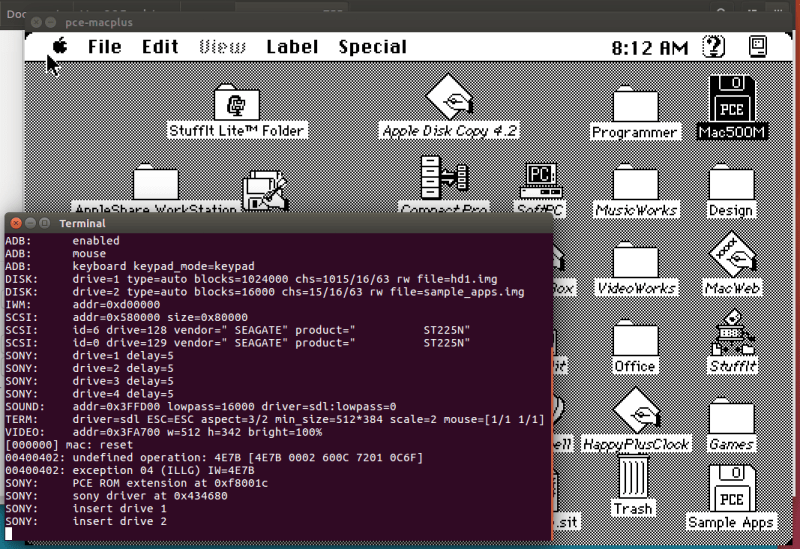Image resolution: width=800 pixels, height=549 pixels.
Task: Click the hd1.img DISK line in Terminal
Action: (252, 279)
